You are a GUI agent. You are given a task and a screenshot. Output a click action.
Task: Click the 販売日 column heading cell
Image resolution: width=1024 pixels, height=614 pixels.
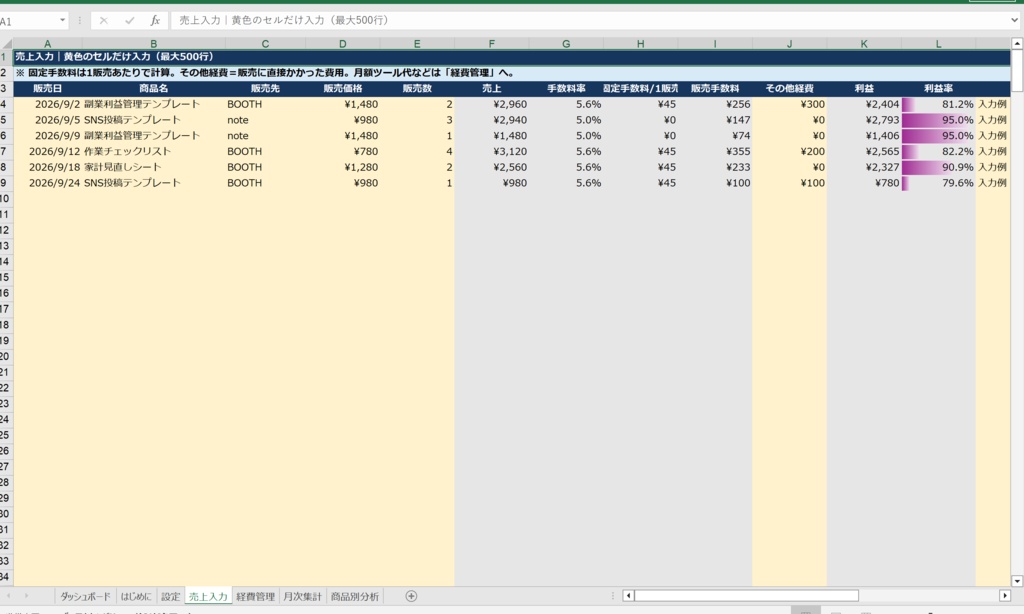coord(48,88)
